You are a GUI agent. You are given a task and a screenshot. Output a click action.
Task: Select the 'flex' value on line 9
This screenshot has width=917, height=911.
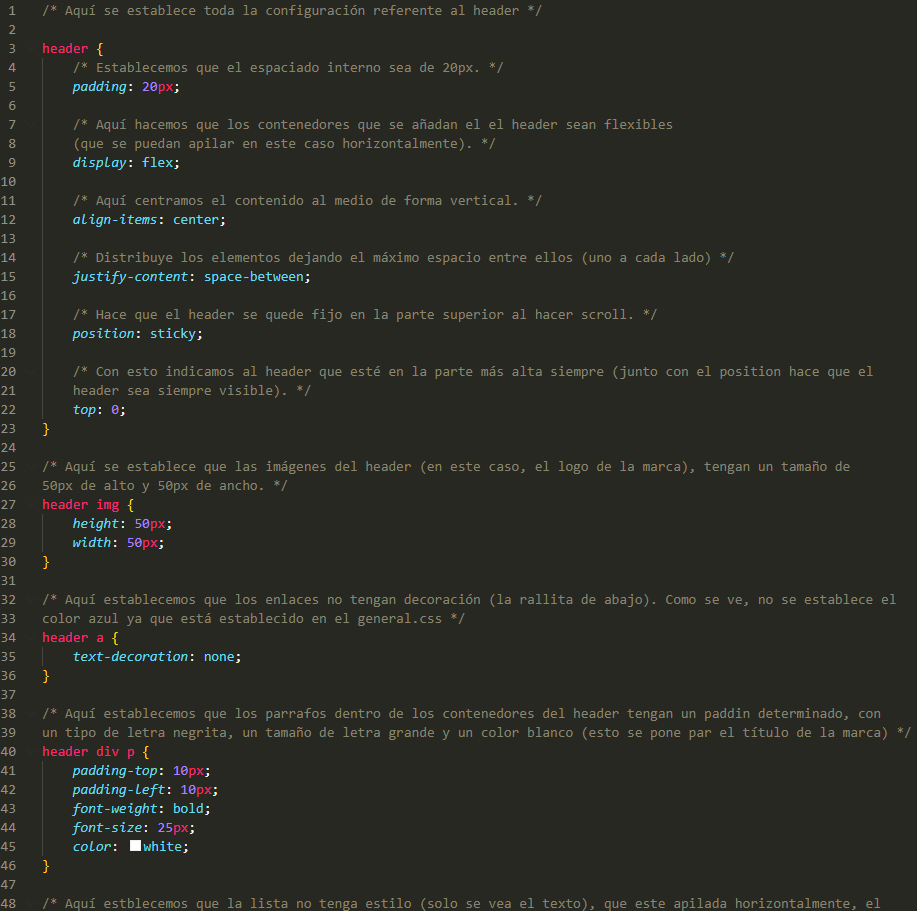coord(157,163)
